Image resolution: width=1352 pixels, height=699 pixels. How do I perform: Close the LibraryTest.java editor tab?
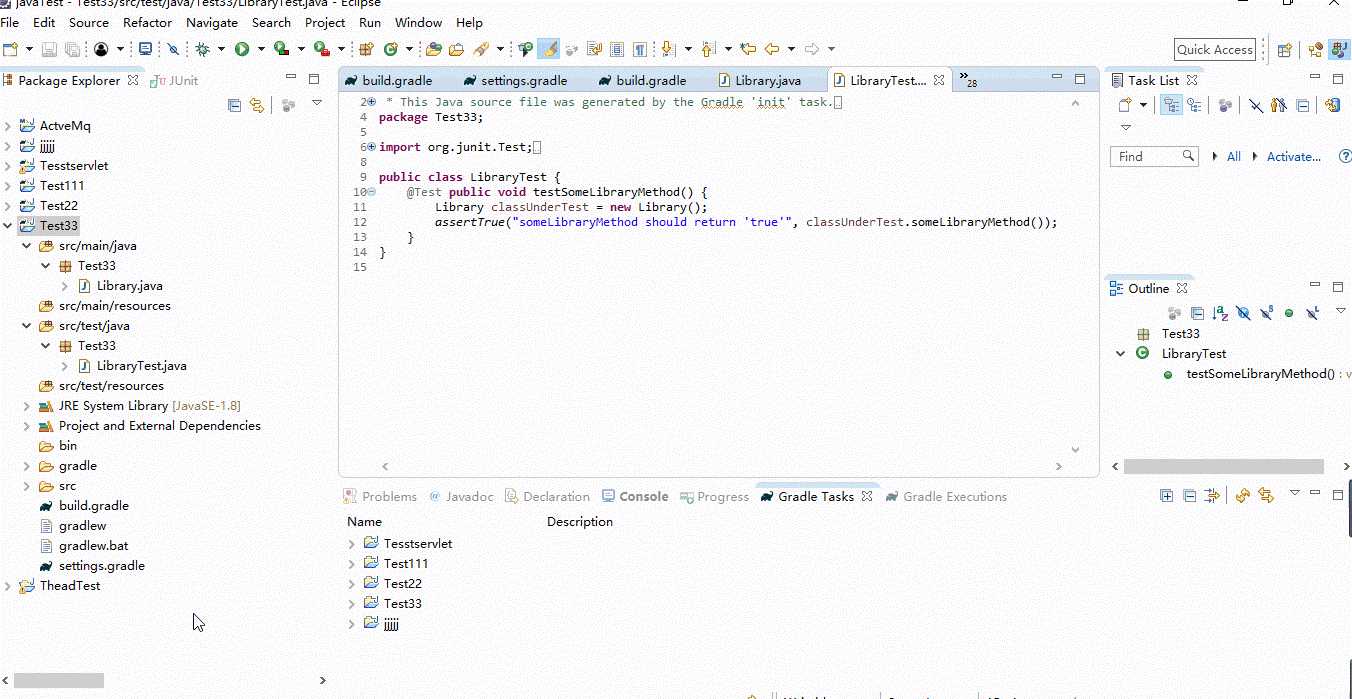click(938, 80)
